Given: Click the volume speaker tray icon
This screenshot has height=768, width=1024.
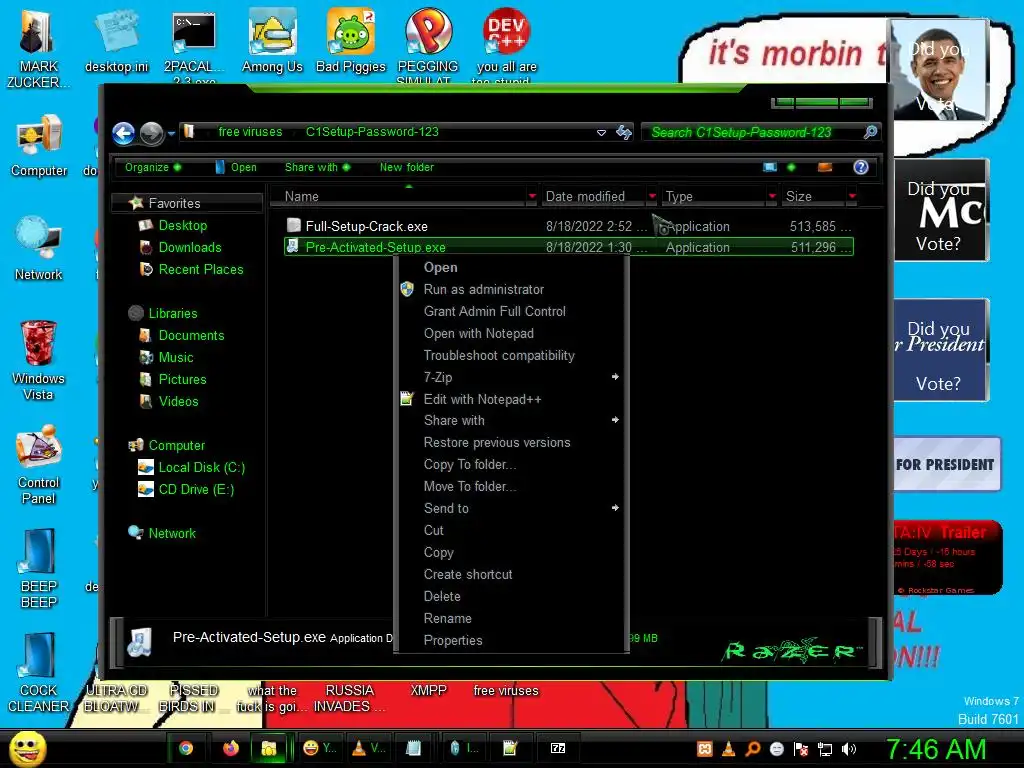Looking at the screenshot, I should (849, 749).
